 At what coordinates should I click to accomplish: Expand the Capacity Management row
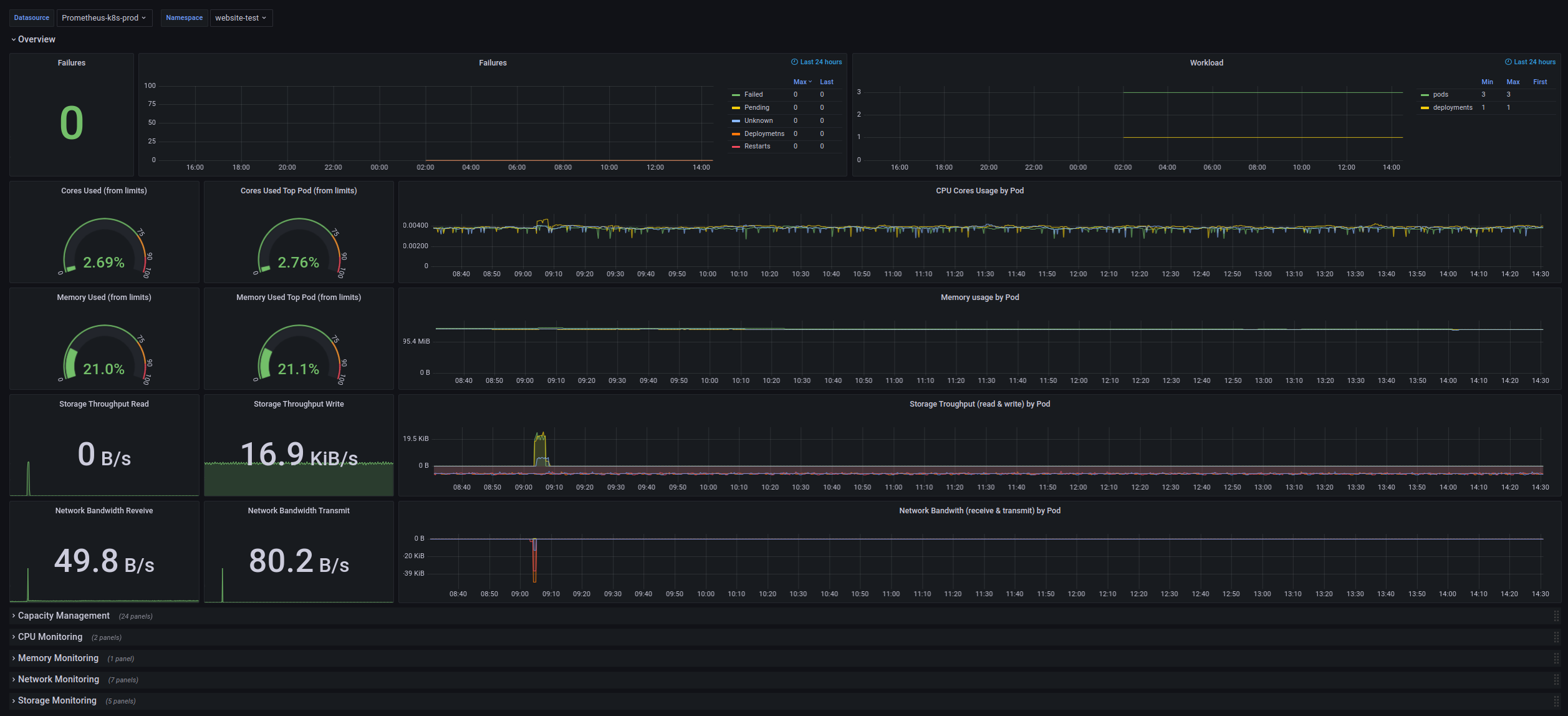click(64, 616)
